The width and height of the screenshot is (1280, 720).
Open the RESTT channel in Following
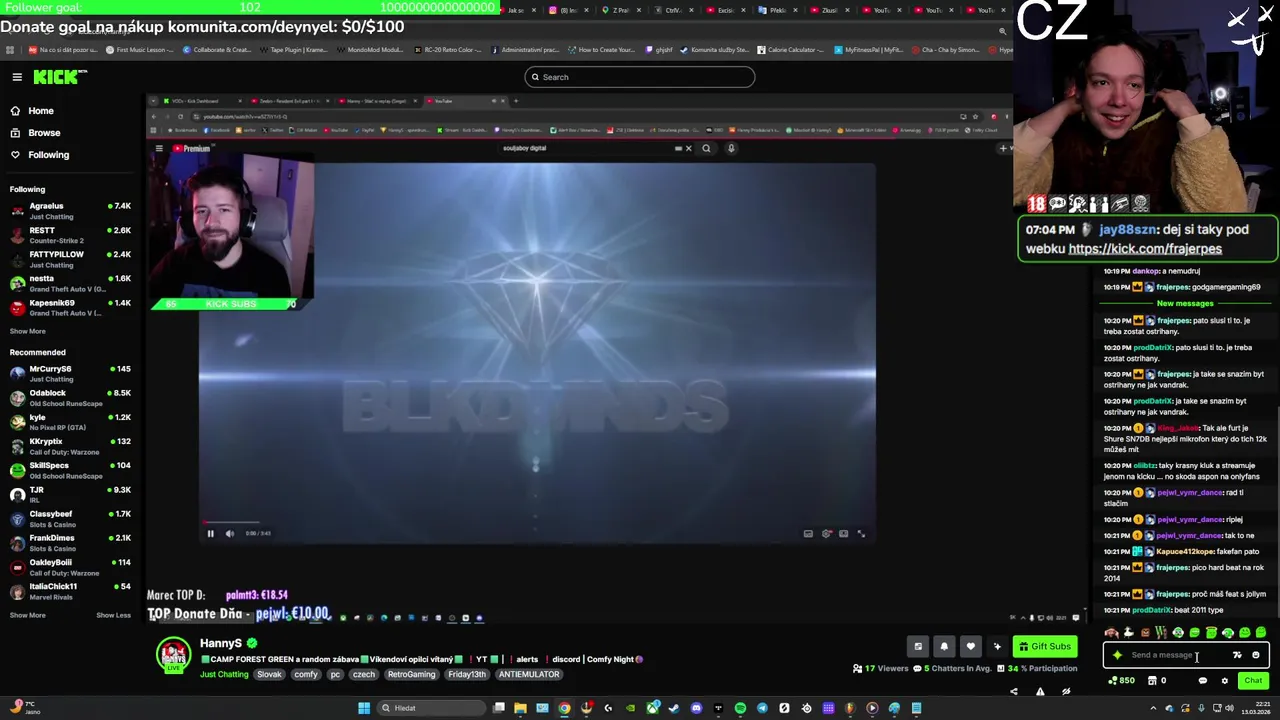[x=70, y=235]
